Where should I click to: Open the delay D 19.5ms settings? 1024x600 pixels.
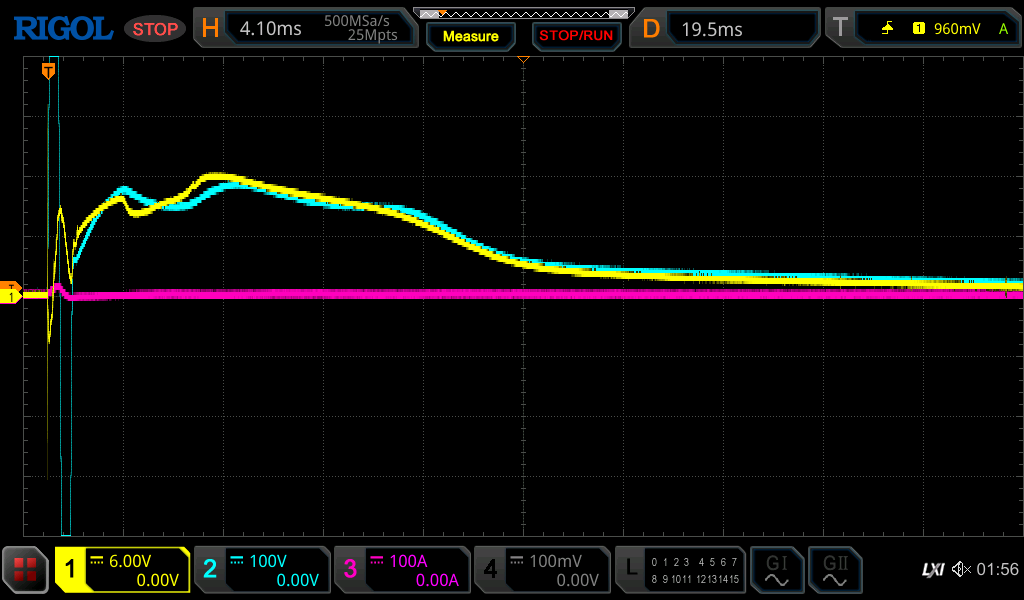tap(727, 29)
